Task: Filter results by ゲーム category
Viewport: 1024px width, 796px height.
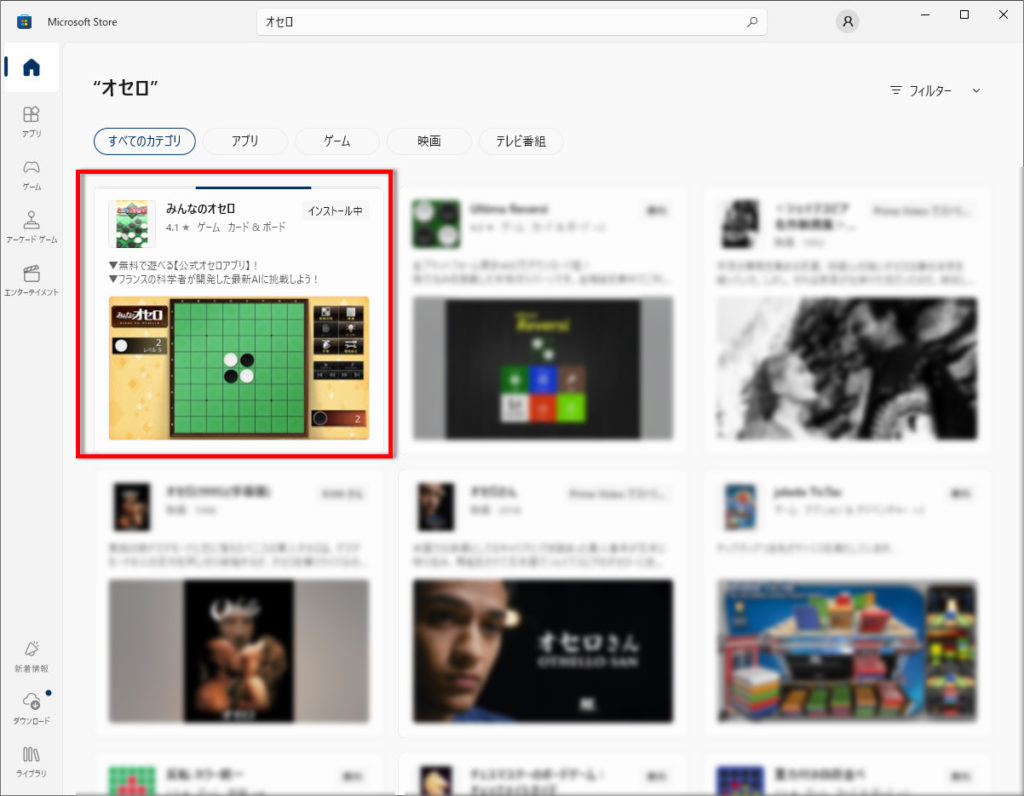Action: click(x=337, y=141)
